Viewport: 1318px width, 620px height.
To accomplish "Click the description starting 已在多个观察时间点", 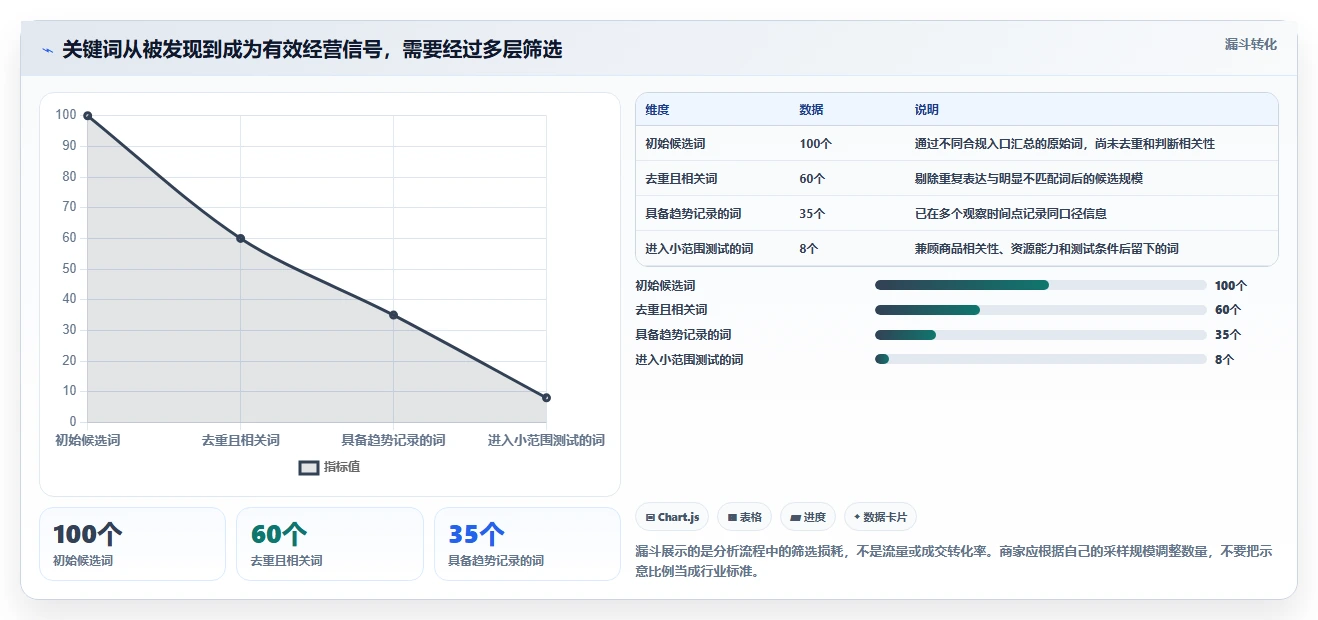I will (1010, 214).
